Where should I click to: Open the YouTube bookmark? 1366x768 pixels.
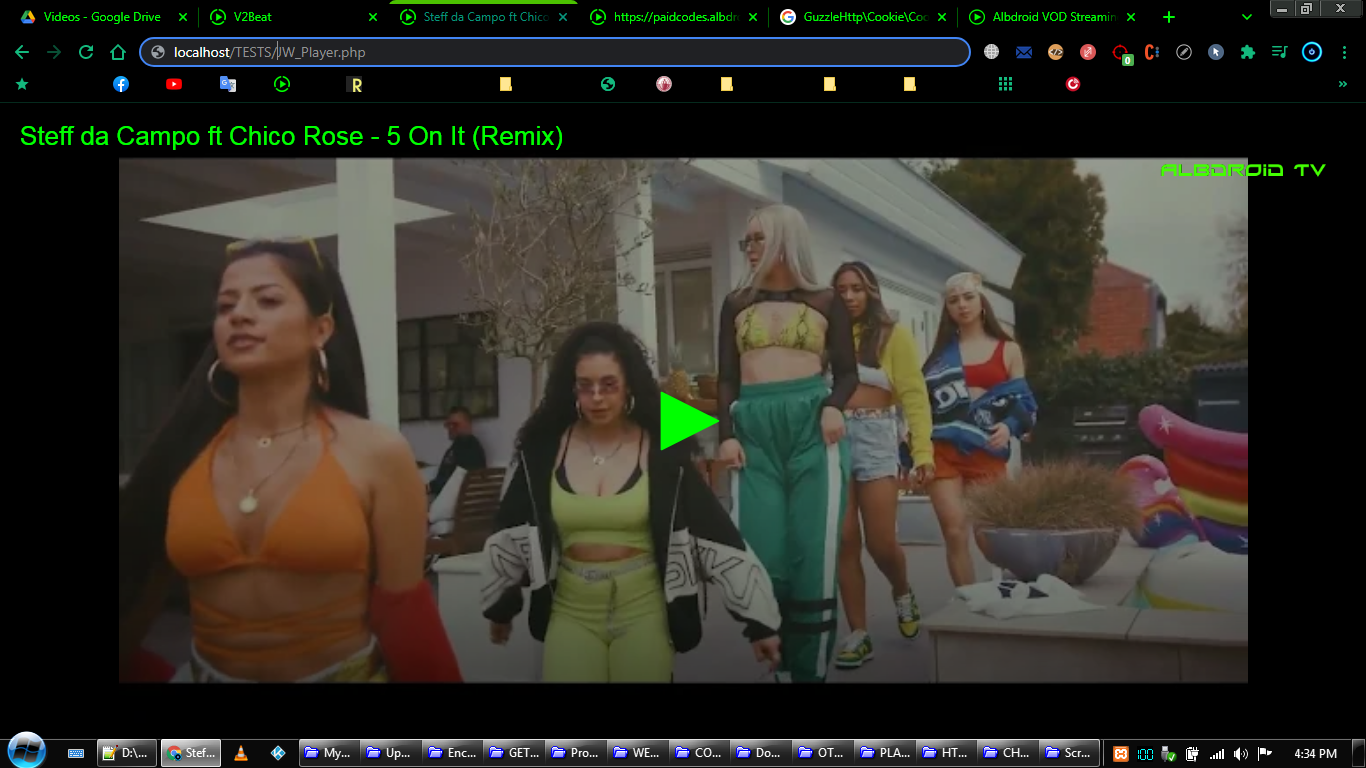(174, 84)
